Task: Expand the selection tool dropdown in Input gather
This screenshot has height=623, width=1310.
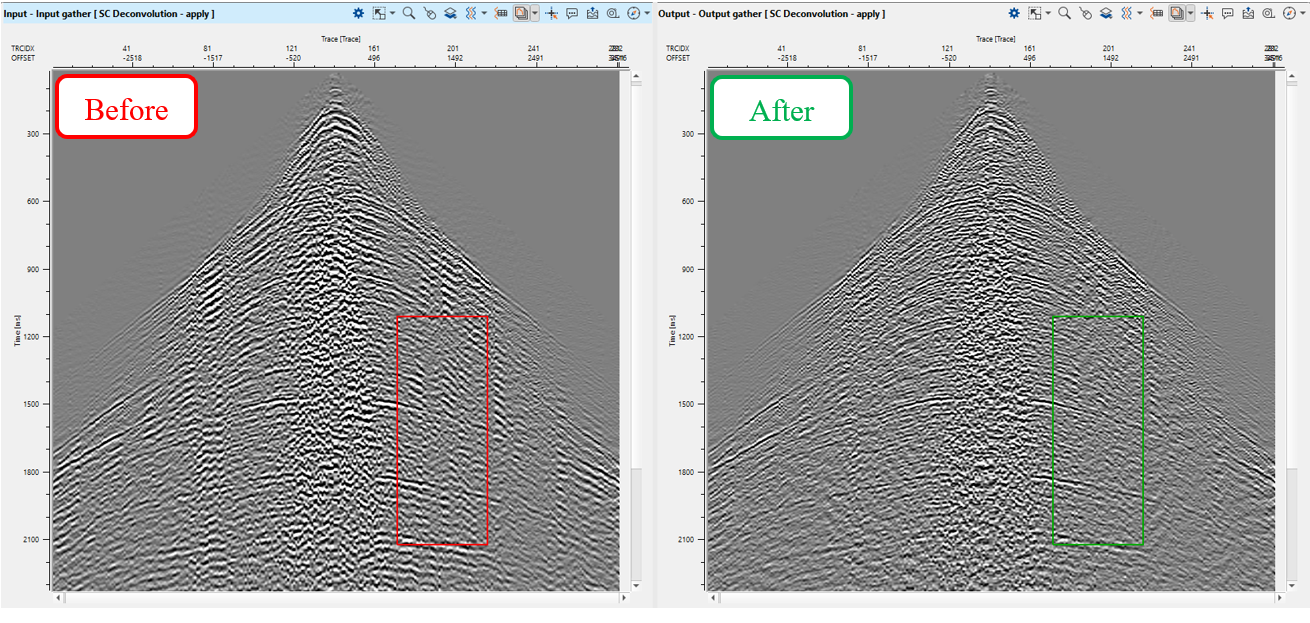Action: [x=392, y=14]
